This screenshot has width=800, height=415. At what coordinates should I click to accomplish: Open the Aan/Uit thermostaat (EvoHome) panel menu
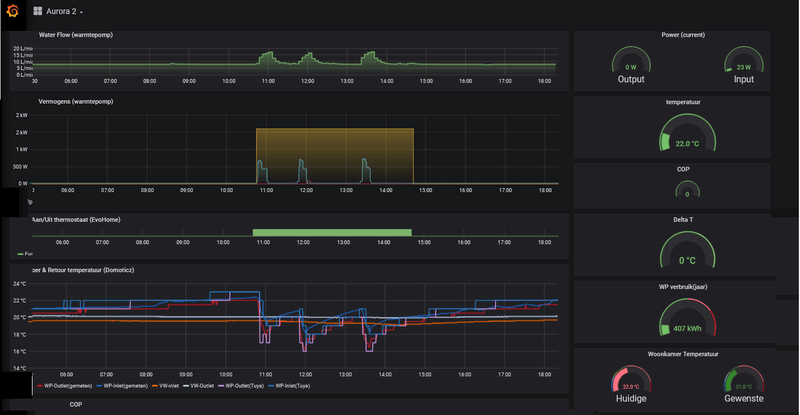[x=76, y=219]
